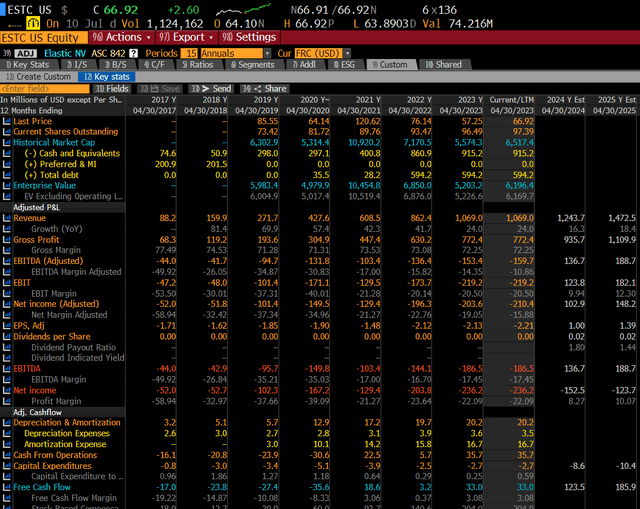Select the Key stats sub-tab
Viewport: 640px width, 509px height.
pyautogui.click(x=107, y=77)
